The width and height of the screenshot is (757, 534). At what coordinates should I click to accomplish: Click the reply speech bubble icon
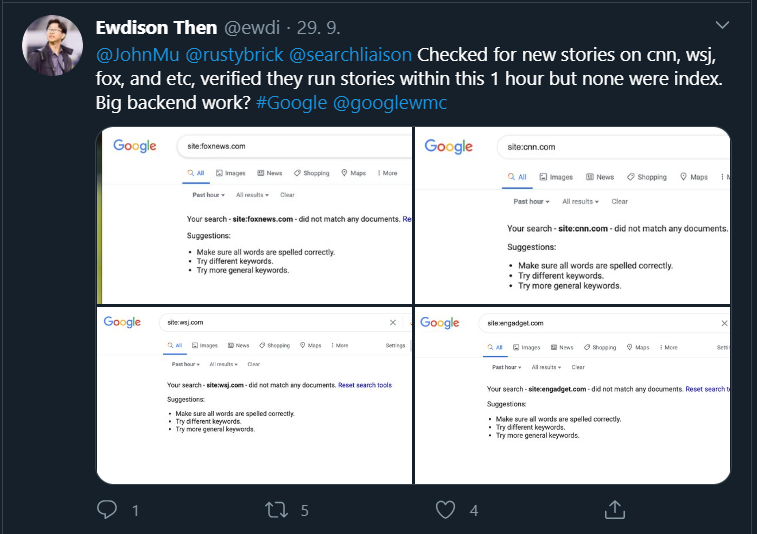click(x=107, y=509)
